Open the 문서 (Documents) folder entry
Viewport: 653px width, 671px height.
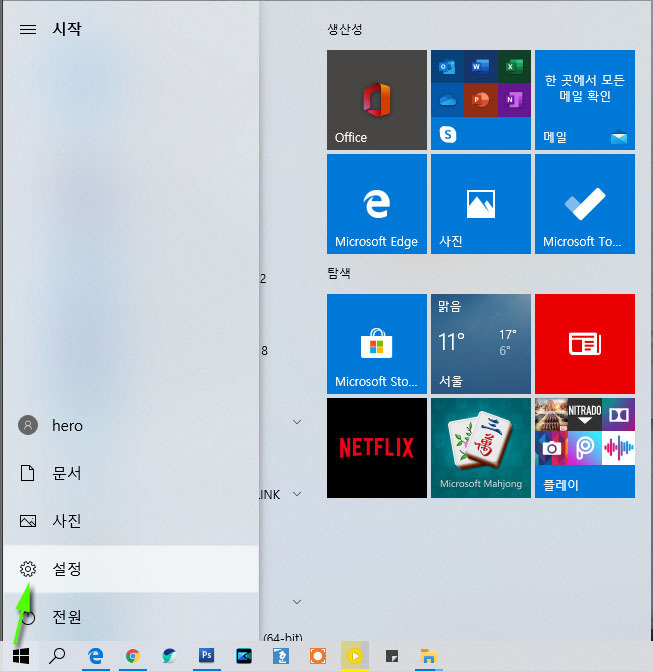(131, 473)
